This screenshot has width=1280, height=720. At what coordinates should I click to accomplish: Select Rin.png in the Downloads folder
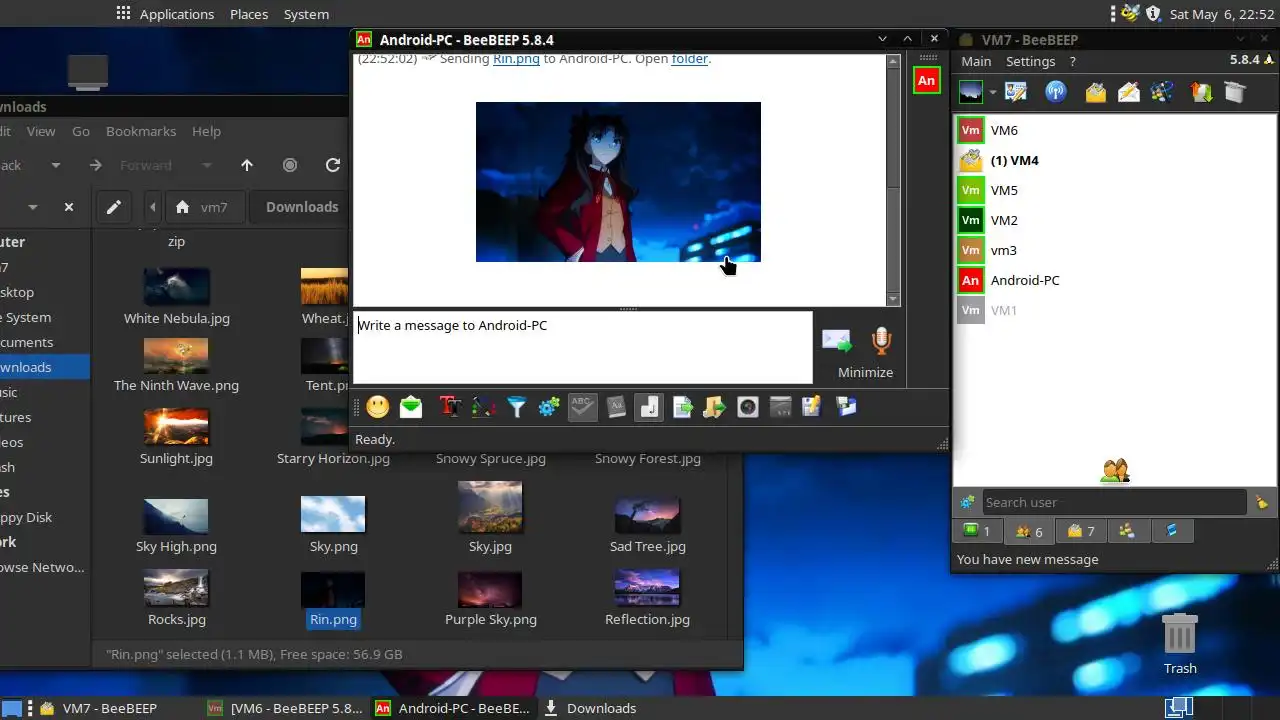333,600
